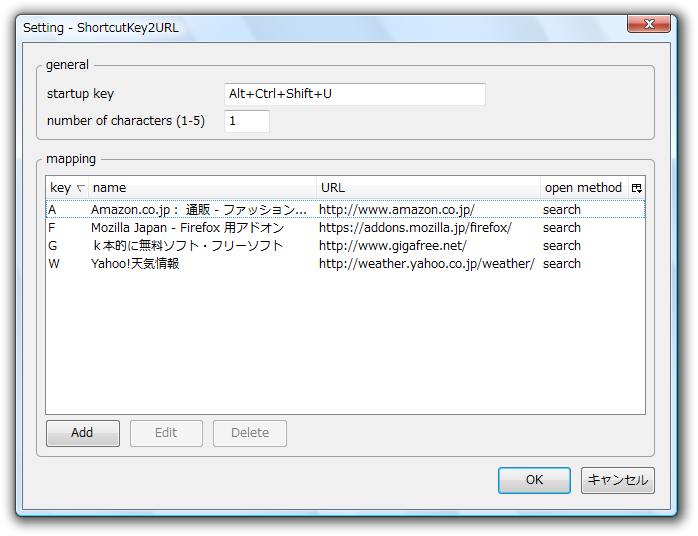The height and width of the screenshot is (536, 698).
Task: Close the Setting - ShortcutKey2URL window
Action: tap(649, 24)
